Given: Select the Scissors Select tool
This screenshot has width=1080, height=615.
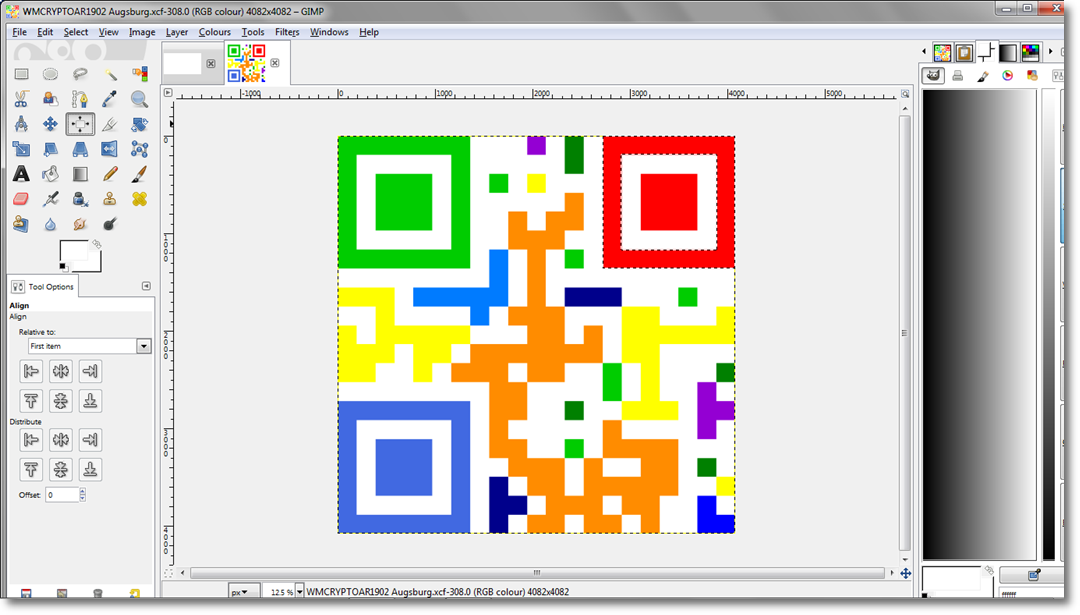Looking at the screenshot, I should 21,99.
